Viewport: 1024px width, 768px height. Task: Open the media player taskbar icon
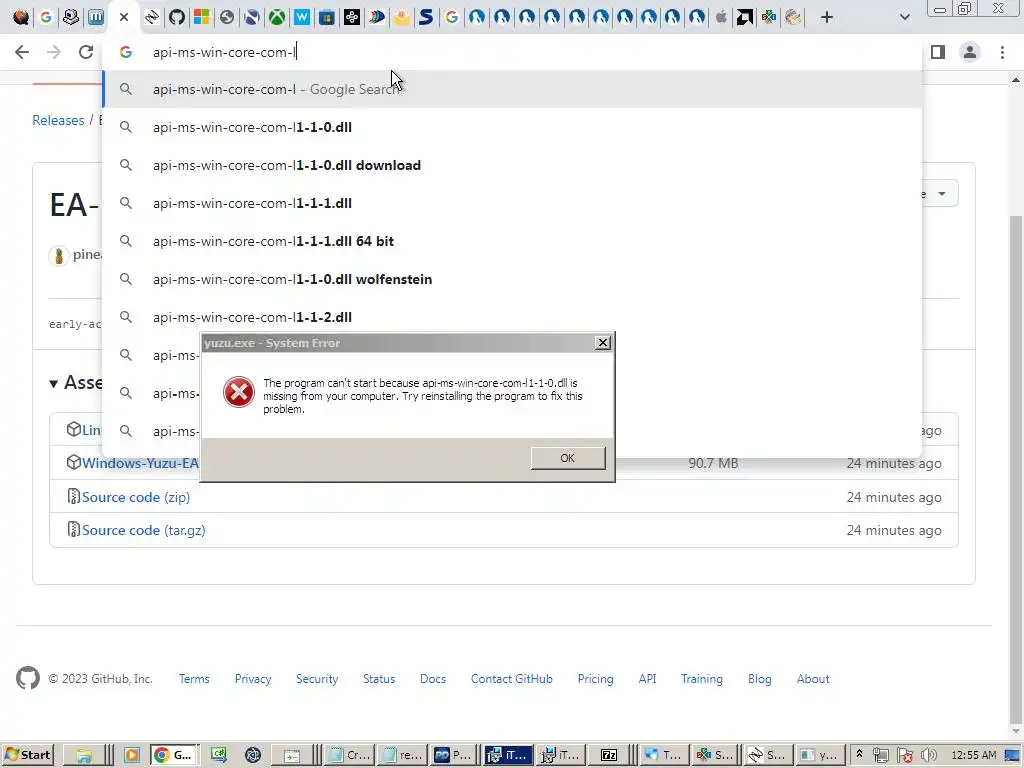coord(132,756)
